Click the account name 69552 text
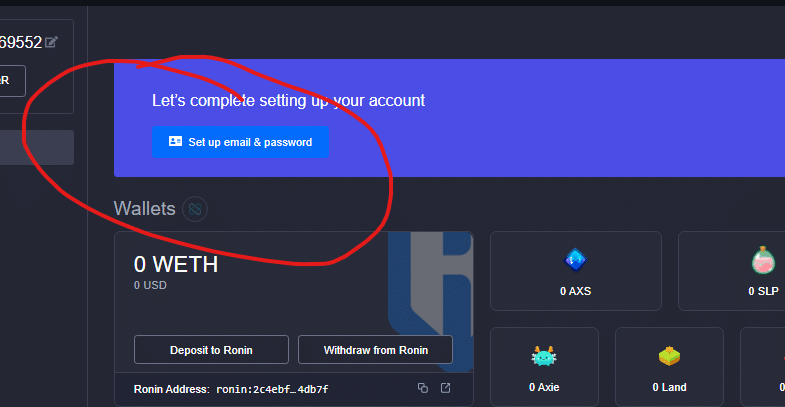This screenshot has width=785, height=407. tap(21, 43)
